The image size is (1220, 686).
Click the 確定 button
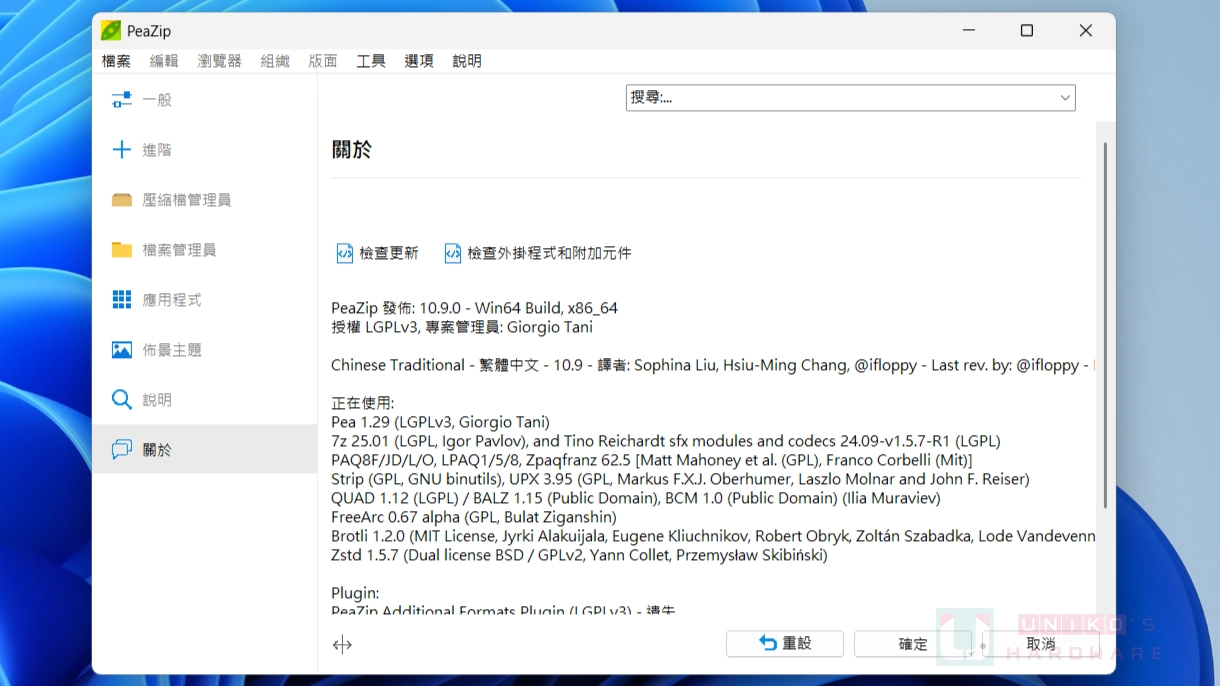(x=913, y=643)
